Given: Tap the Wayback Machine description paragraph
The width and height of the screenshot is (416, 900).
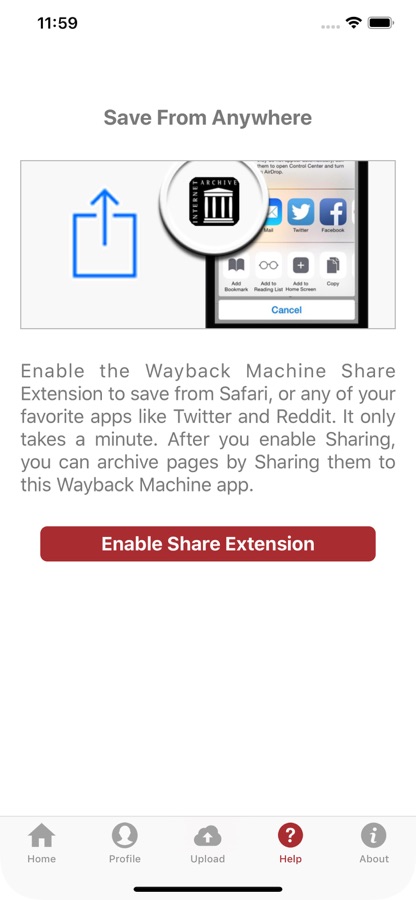Looking at the screenshot, I should pyautogui.click(x=208, y=428).
